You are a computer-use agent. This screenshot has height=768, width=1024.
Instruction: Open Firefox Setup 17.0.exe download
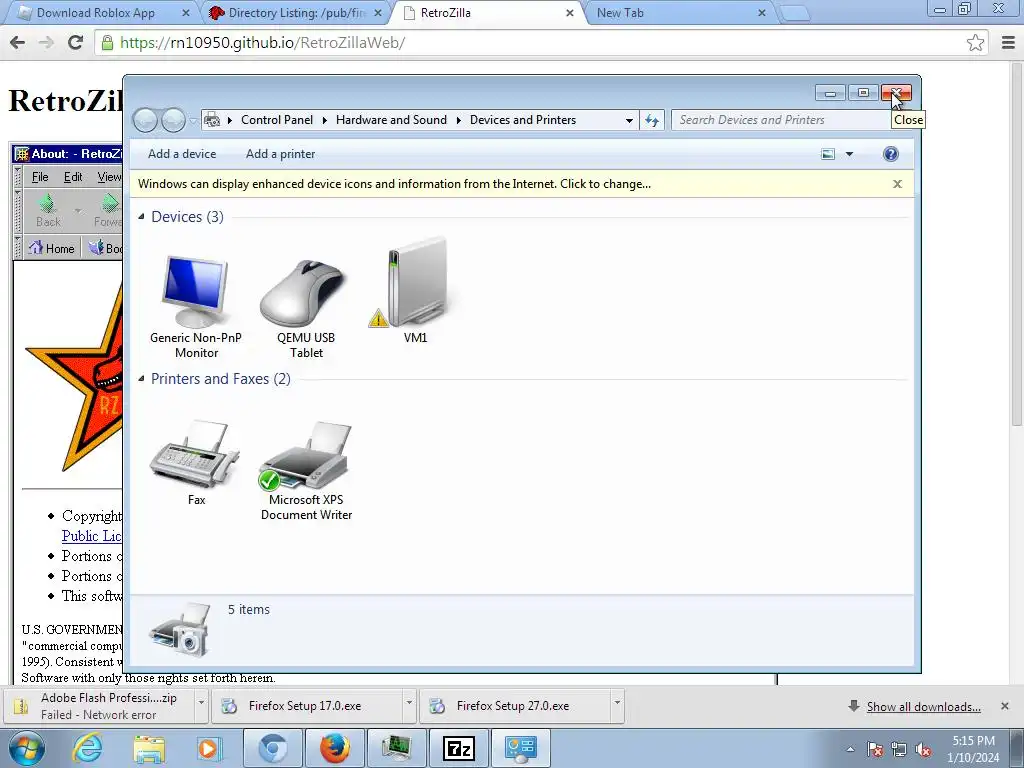click(306, 706)
